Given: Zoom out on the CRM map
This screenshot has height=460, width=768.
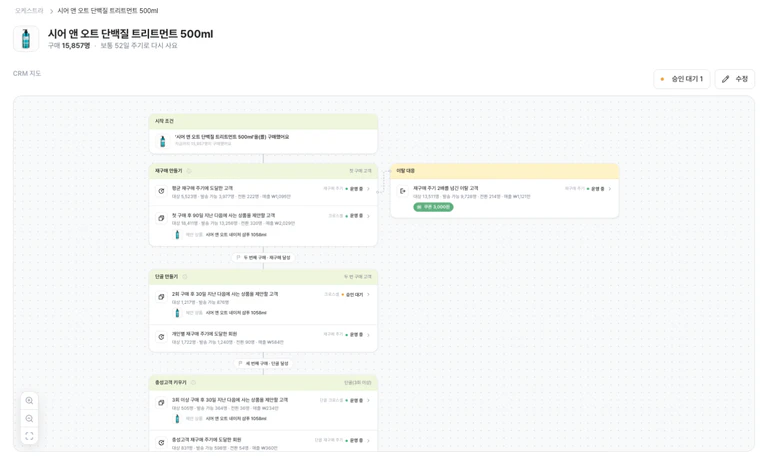Looking at the screenshot, I should coord(29,418).
